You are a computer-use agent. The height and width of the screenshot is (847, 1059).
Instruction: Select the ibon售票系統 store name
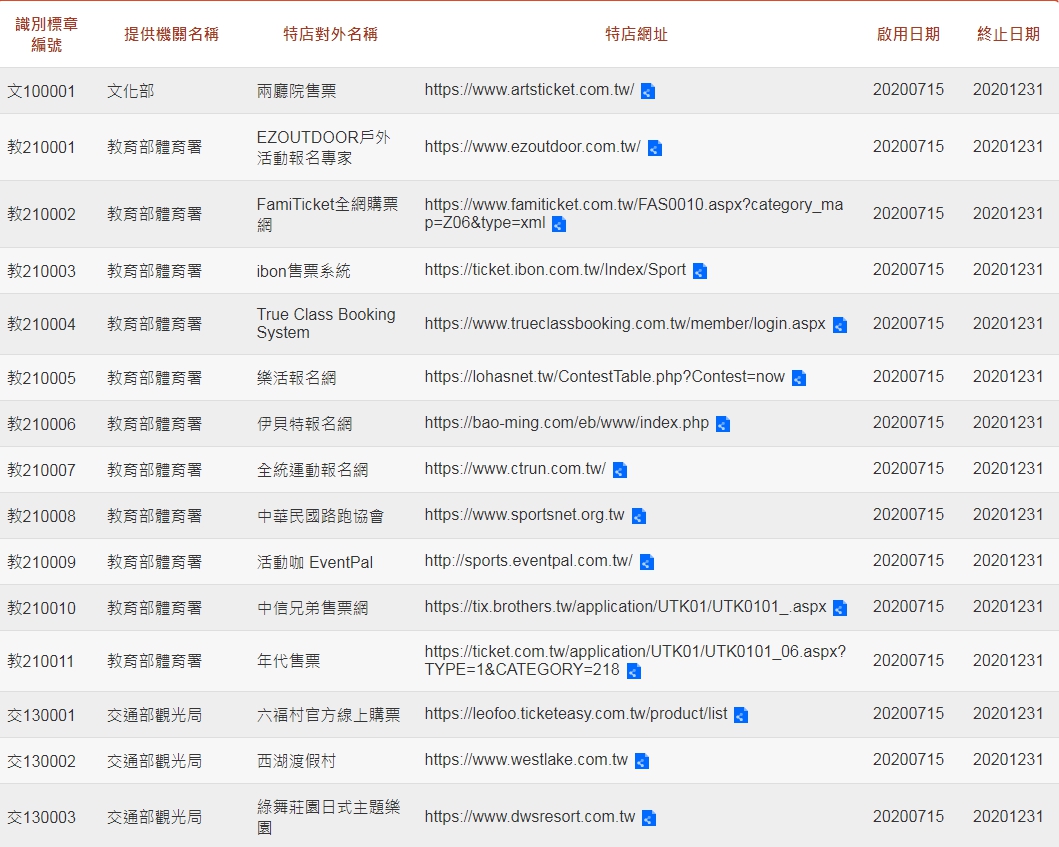pyautogui.click(x=303, y=271)
